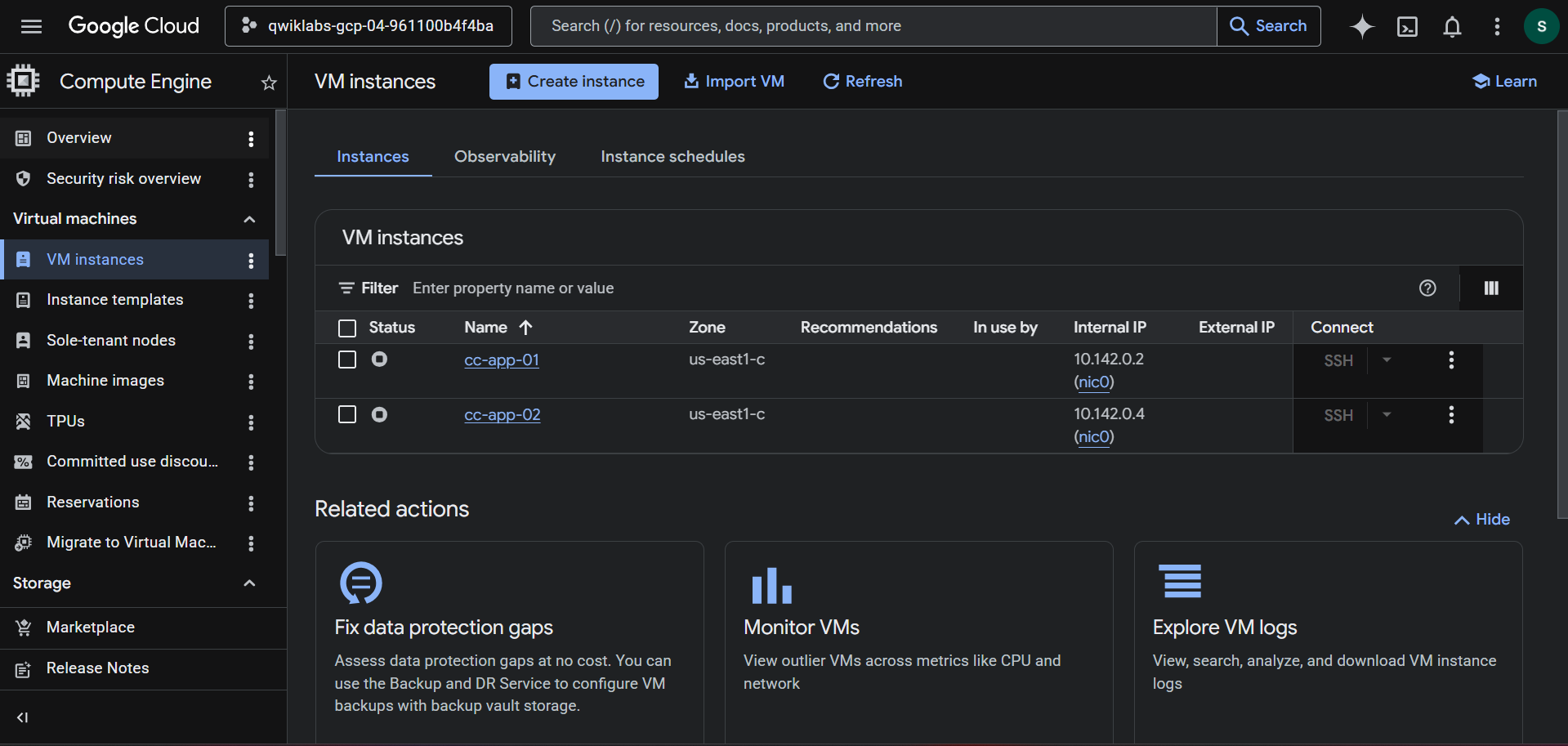Open SSH dropdown arrow for cc-app-01

1387,360
